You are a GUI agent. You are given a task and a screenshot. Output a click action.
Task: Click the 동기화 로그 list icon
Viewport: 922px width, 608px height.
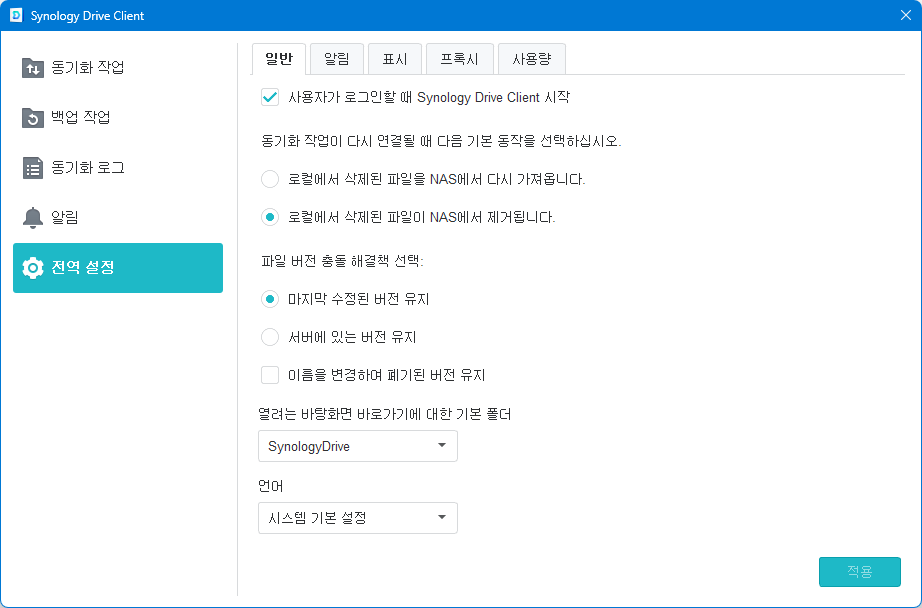click(x=33, y=168)
